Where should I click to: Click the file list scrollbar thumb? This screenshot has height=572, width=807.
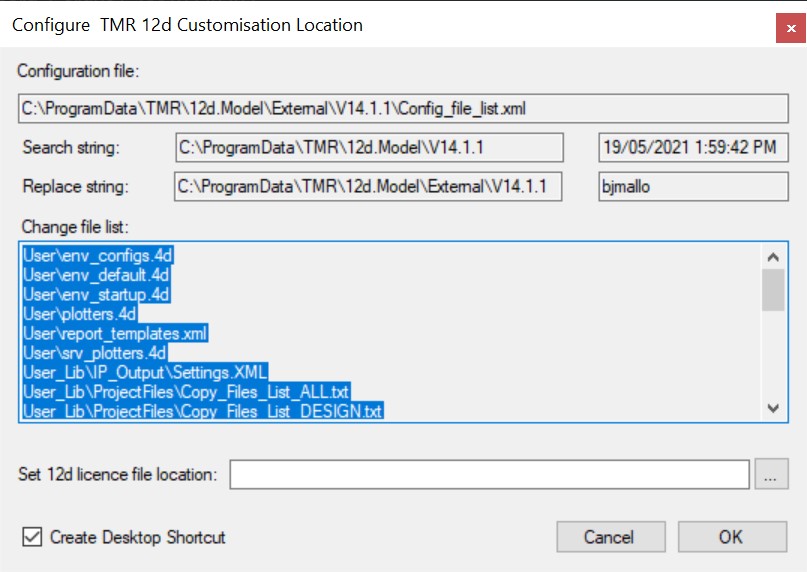(773, 290)
